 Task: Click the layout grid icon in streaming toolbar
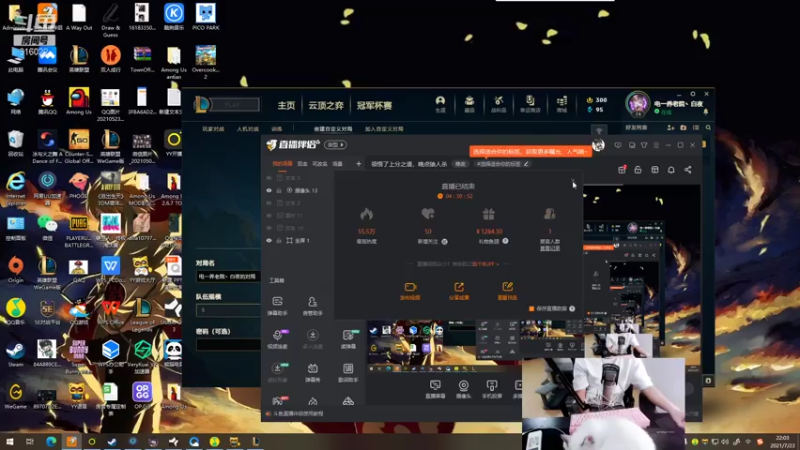pyautogui.click(x=655, y=170)
